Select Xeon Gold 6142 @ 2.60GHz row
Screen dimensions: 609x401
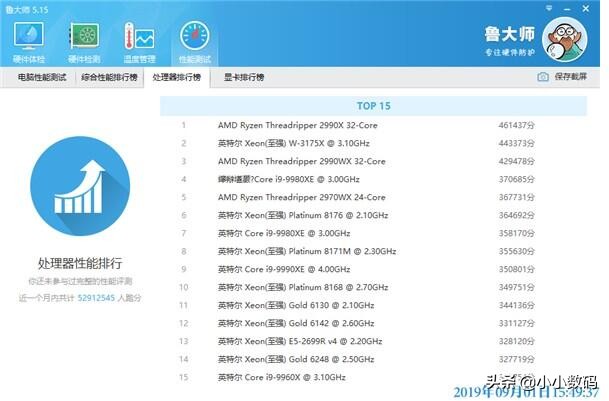tap(373, 323)
